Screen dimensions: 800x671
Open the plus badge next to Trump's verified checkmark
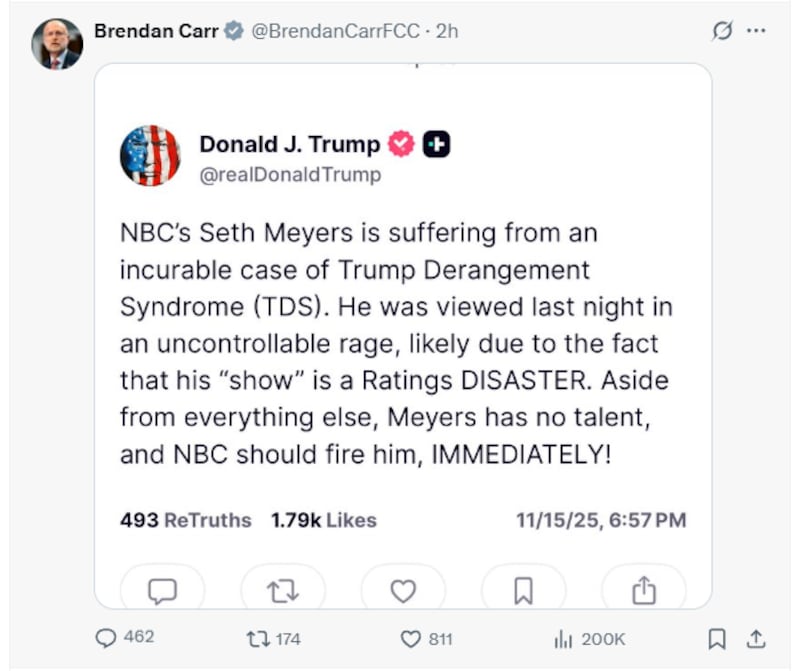point(436,142)
